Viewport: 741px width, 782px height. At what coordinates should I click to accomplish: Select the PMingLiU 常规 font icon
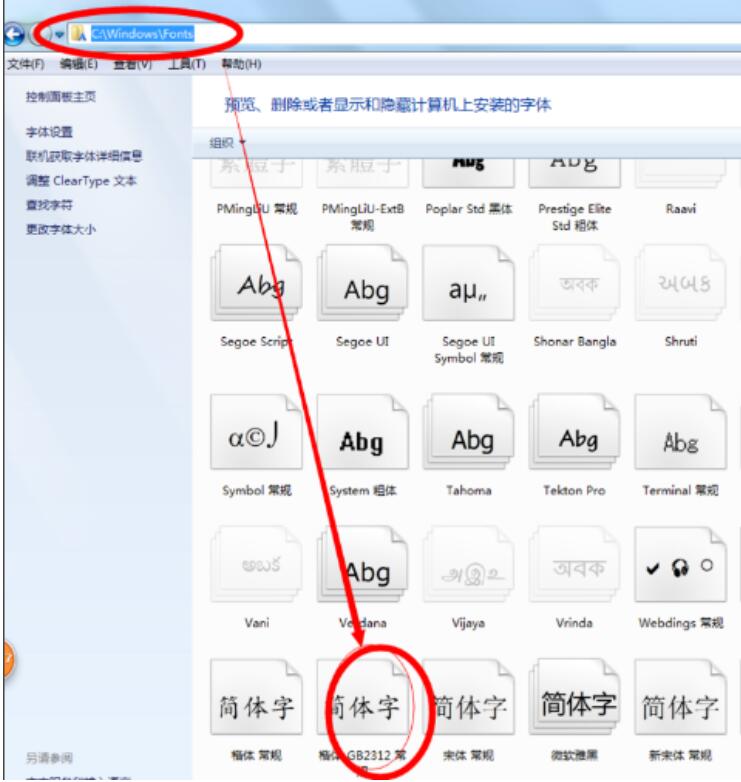point(256,174)
